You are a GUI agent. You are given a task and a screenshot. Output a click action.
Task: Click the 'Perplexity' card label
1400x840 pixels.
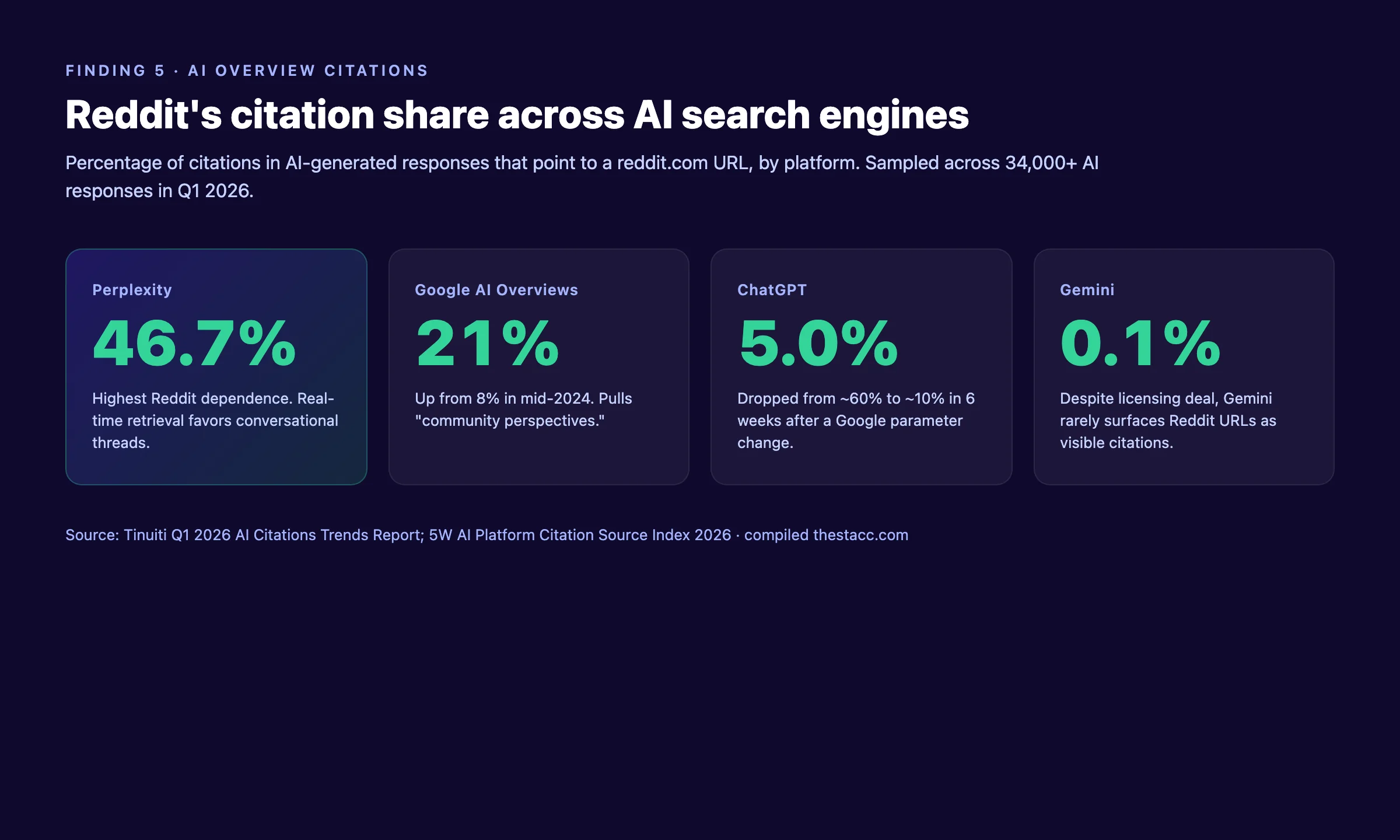(x=132, y=290)
